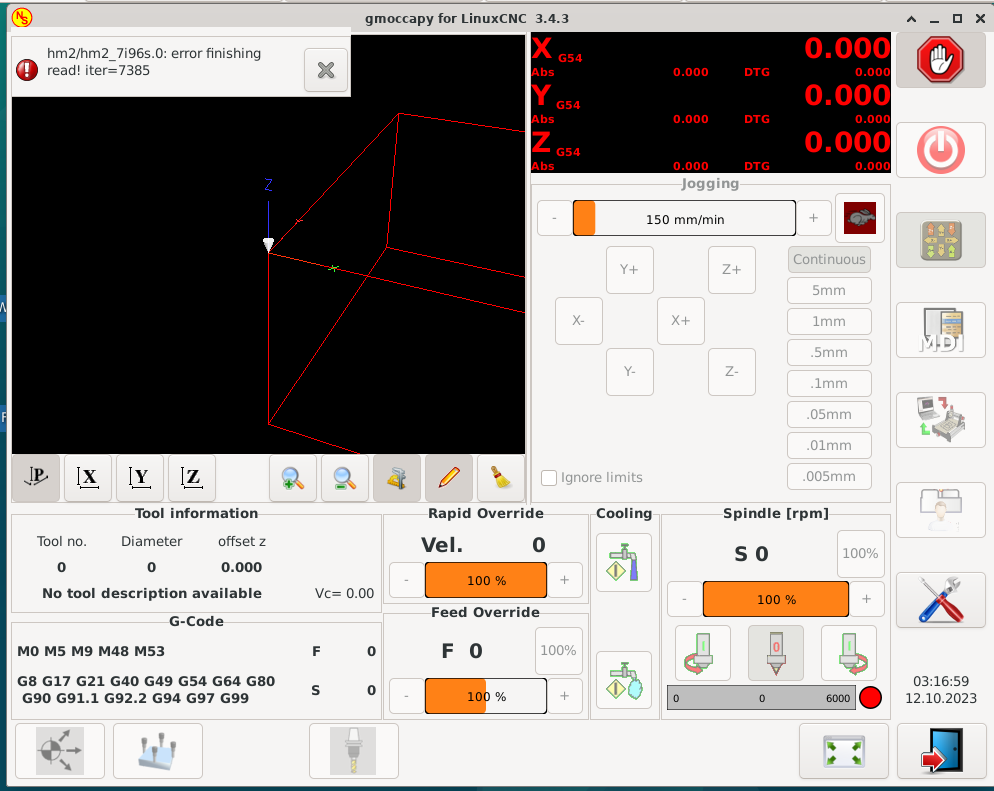Viewport: 994px width, 791px height.
Task: Open tool change spindle icon
Action: click(x=354, y=751)
